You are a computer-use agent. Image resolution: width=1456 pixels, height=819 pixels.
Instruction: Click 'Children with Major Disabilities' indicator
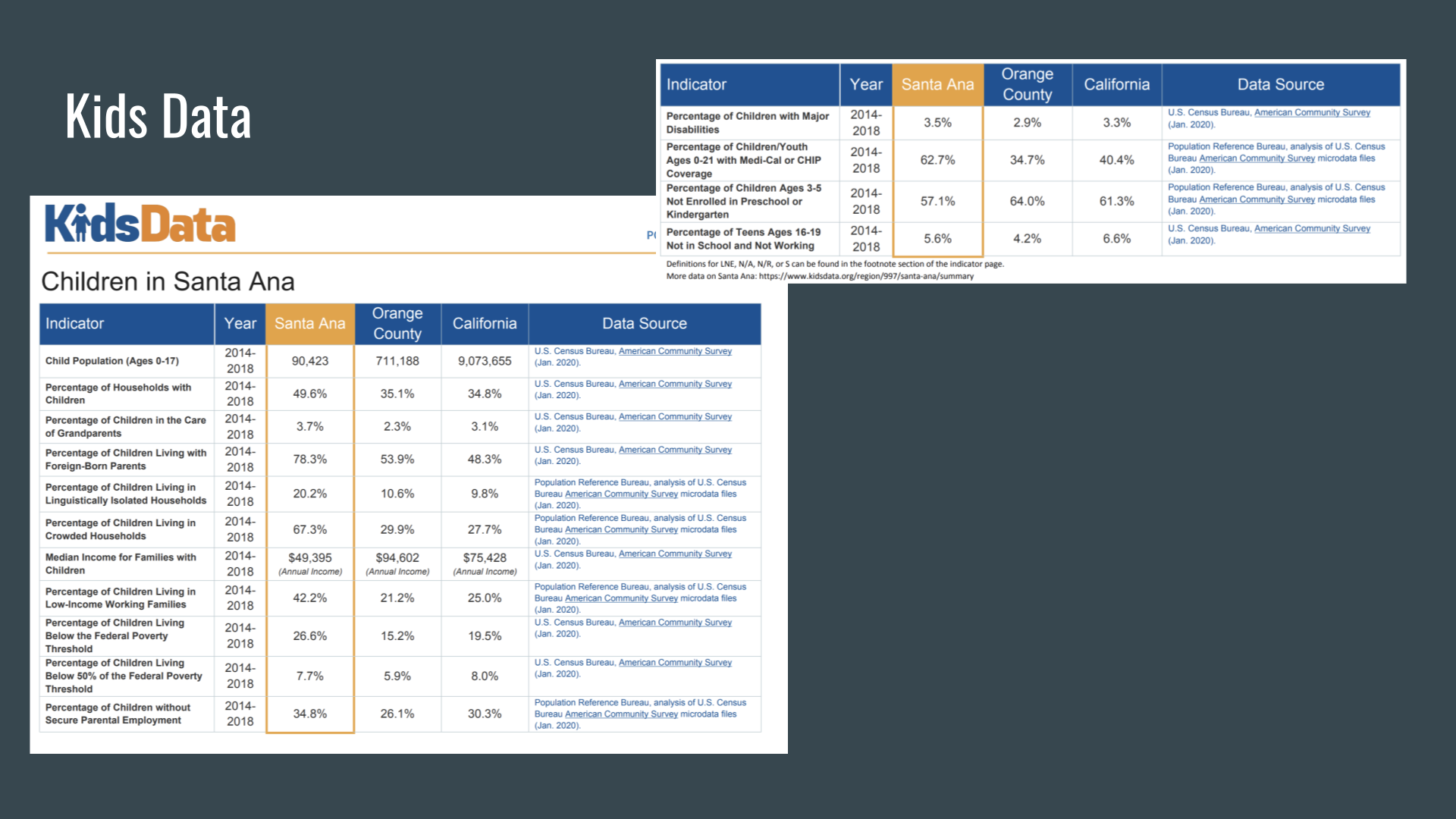(748, 123)
